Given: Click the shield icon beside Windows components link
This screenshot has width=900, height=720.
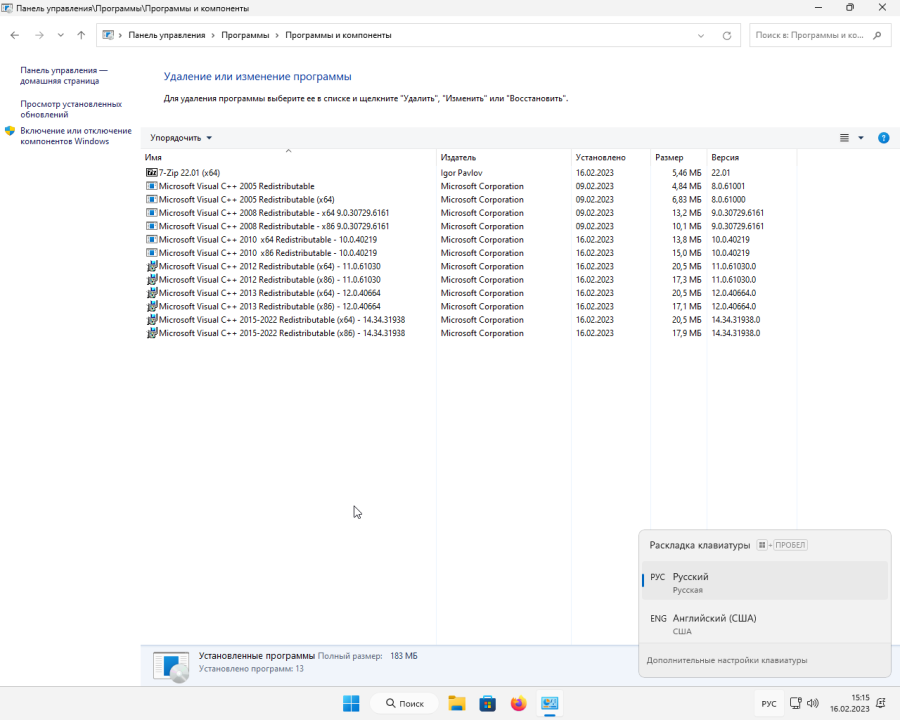Looking at the screenshot, I should [10, 131].
